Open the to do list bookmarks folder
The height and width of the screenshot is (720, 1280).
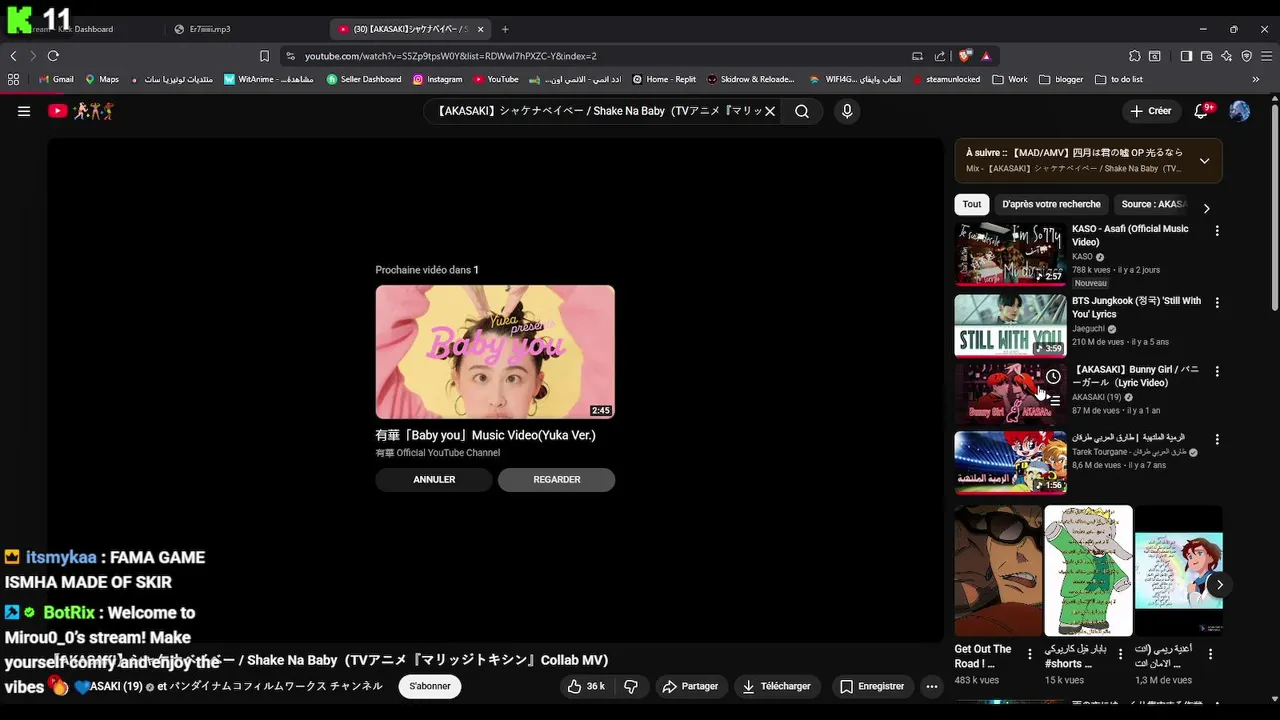click(x=1119, y=79)
